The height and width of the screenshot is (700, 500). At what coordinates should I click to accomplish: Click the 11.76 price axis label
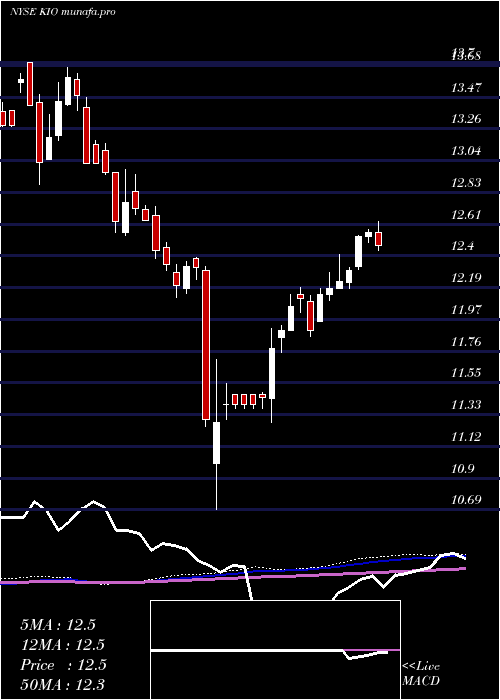tap(466, 342)
